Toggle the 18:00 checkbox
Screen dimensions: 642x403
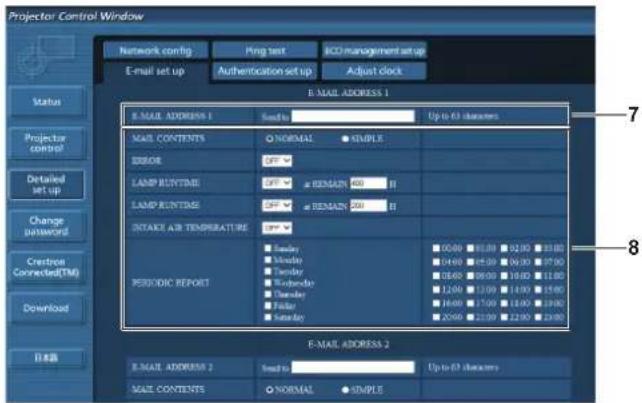pyautogui.click(x=504, y=303)
